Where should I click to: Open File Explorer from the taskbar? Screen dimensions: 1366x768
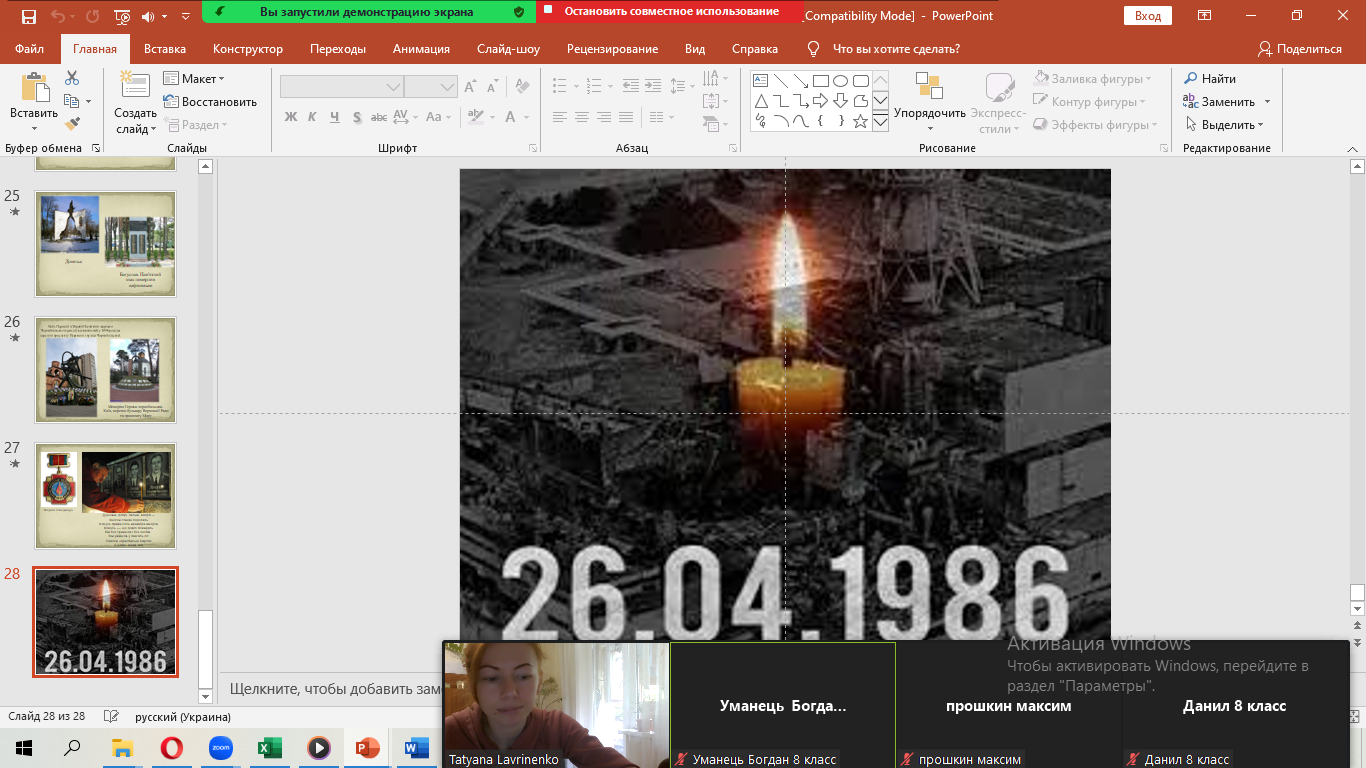coord(122,747)
